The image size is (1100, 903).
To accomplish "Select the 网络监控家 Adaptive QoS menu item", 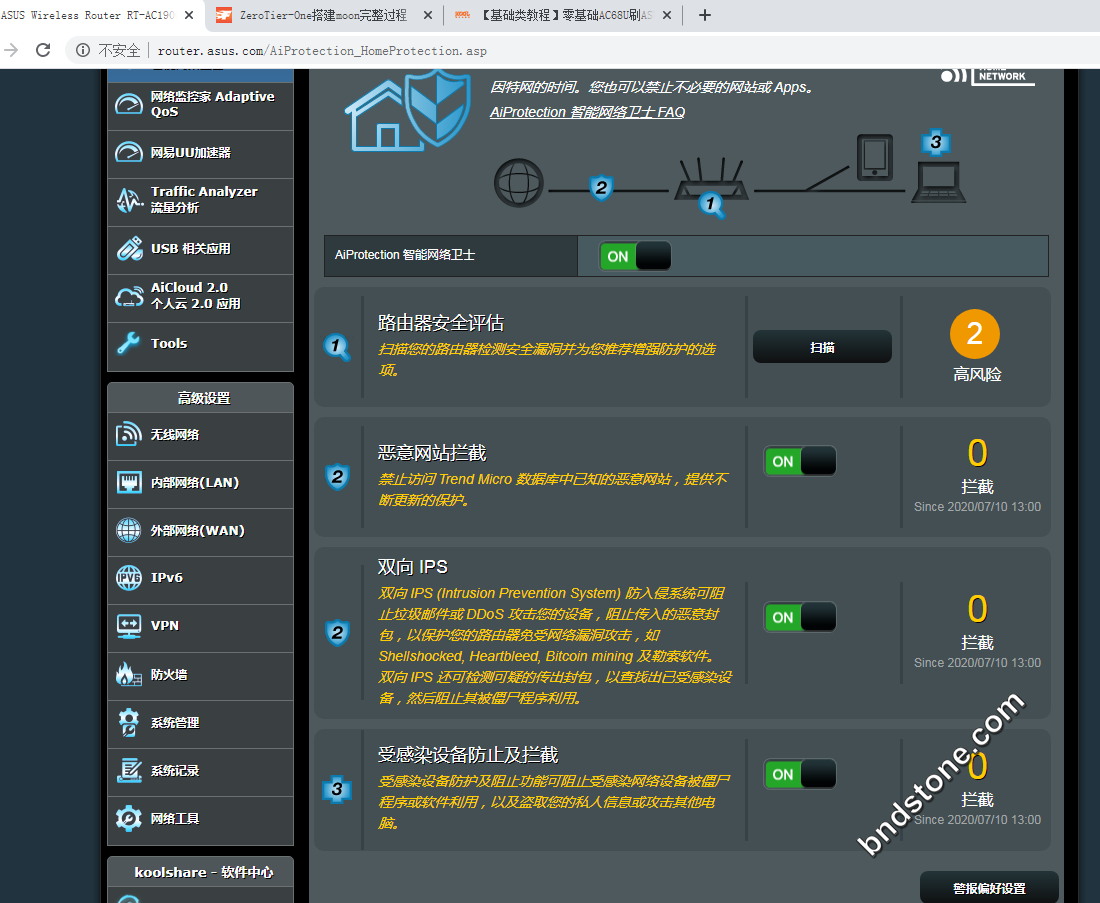I will pyautogui.click(x=201, y=105).
